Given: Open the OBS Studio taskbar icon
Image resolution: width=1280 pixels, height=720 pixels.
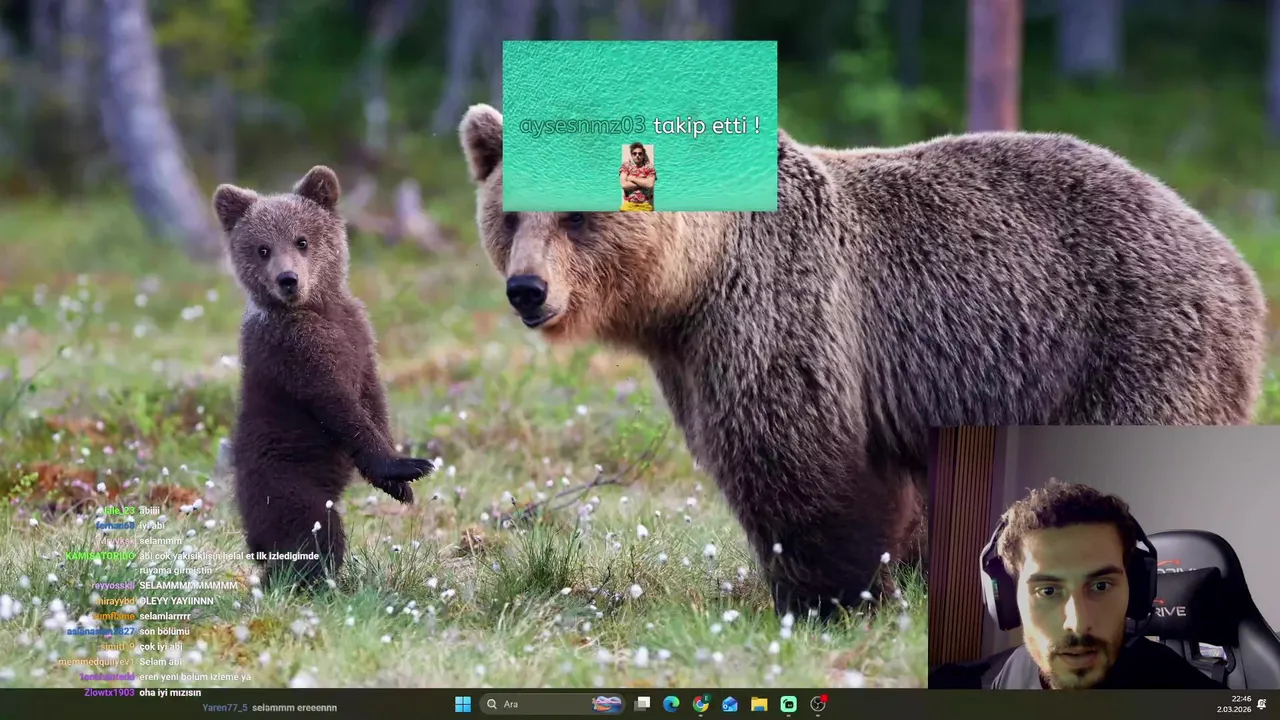Looking at the screenshot, I should tap(818, 704).
